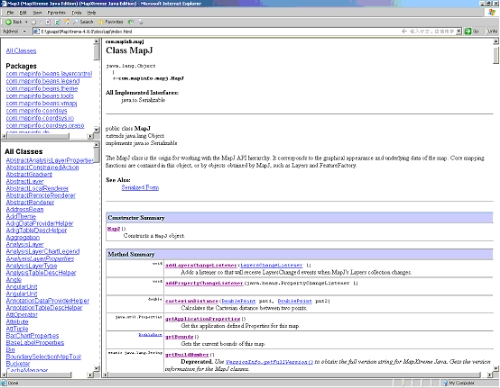This screenshot has width=500, height=388.
Task: Open the com.mapinfo.beans.tools package link
Action: point(40,96)
